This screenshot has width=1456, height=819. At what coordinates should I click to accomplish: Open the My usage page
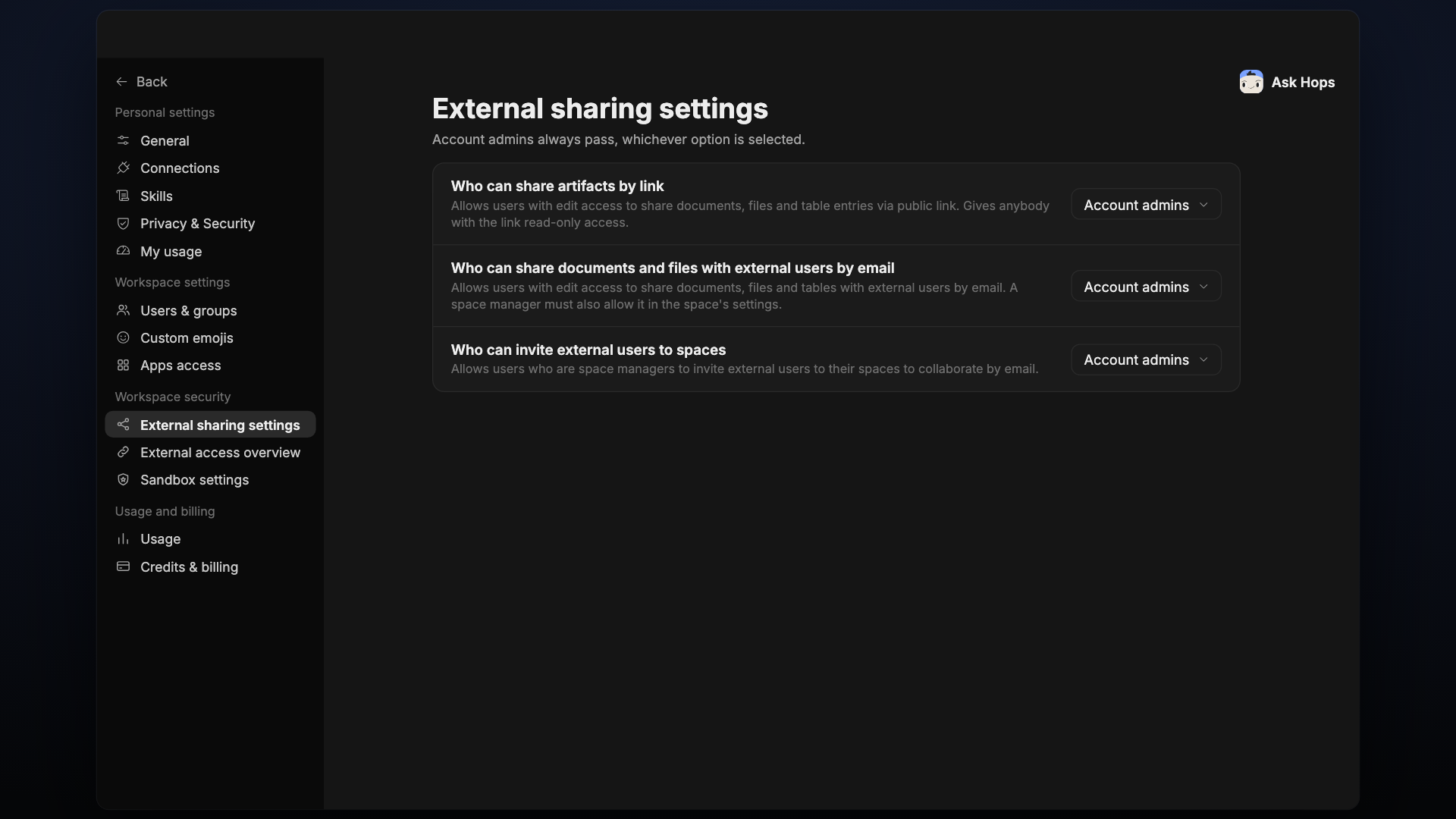(171, 252)
